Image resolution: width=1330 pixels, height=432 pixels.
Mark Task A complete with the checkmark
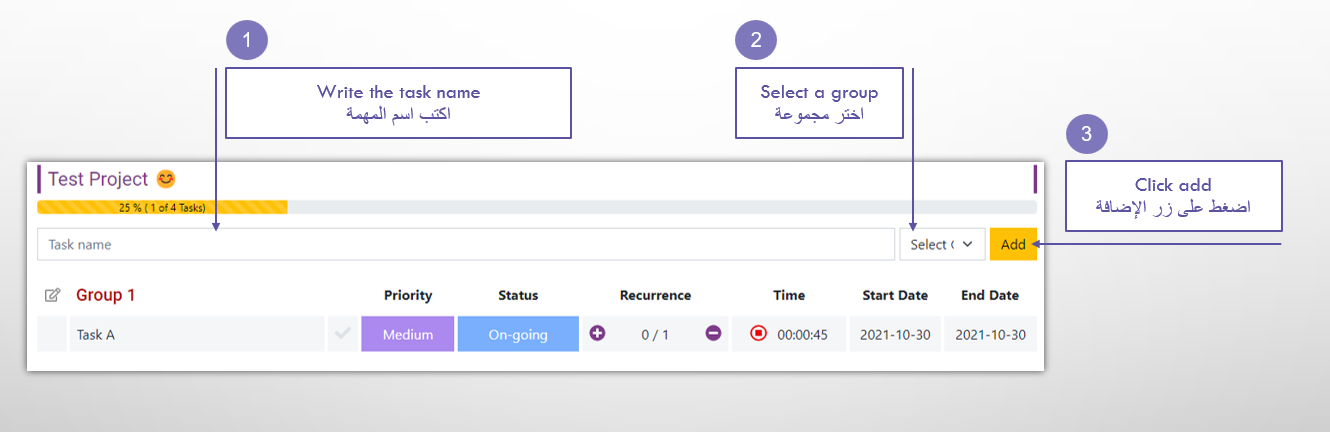pos(342,334)
